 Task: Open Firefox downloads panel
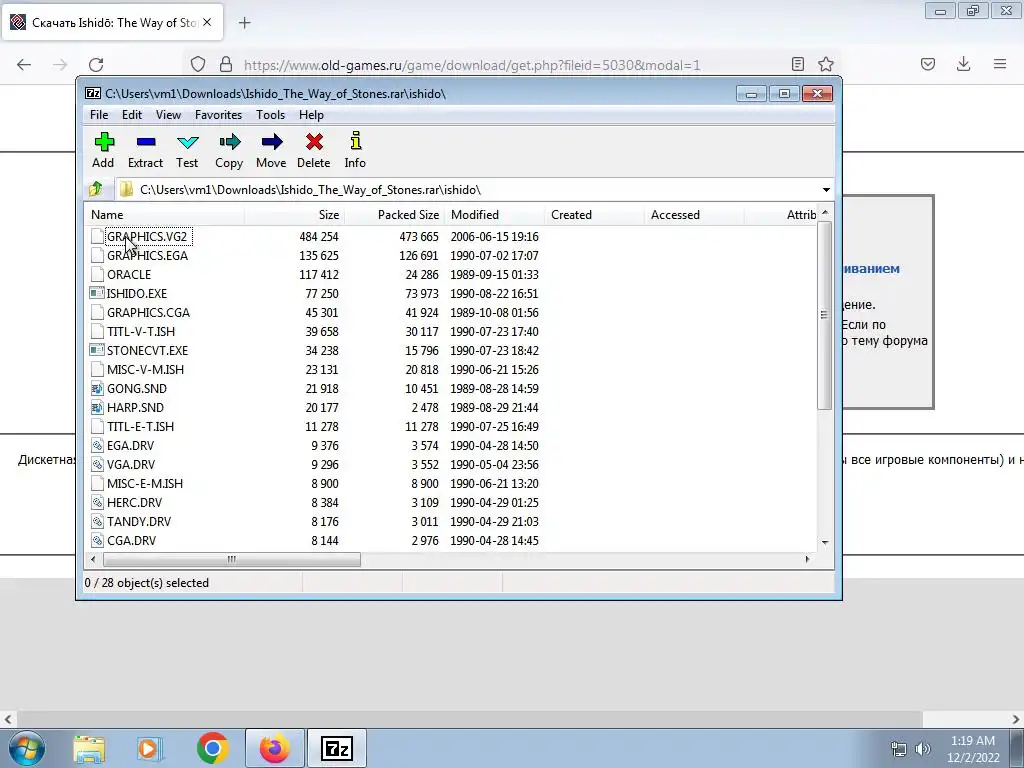pyautogui.click(x=963, y=64)
